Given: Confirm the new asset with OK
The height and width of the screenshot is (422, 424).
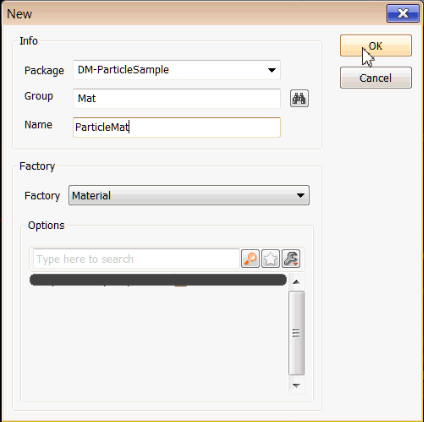Looking at the screenshot, I should click(x=376, y=46).
